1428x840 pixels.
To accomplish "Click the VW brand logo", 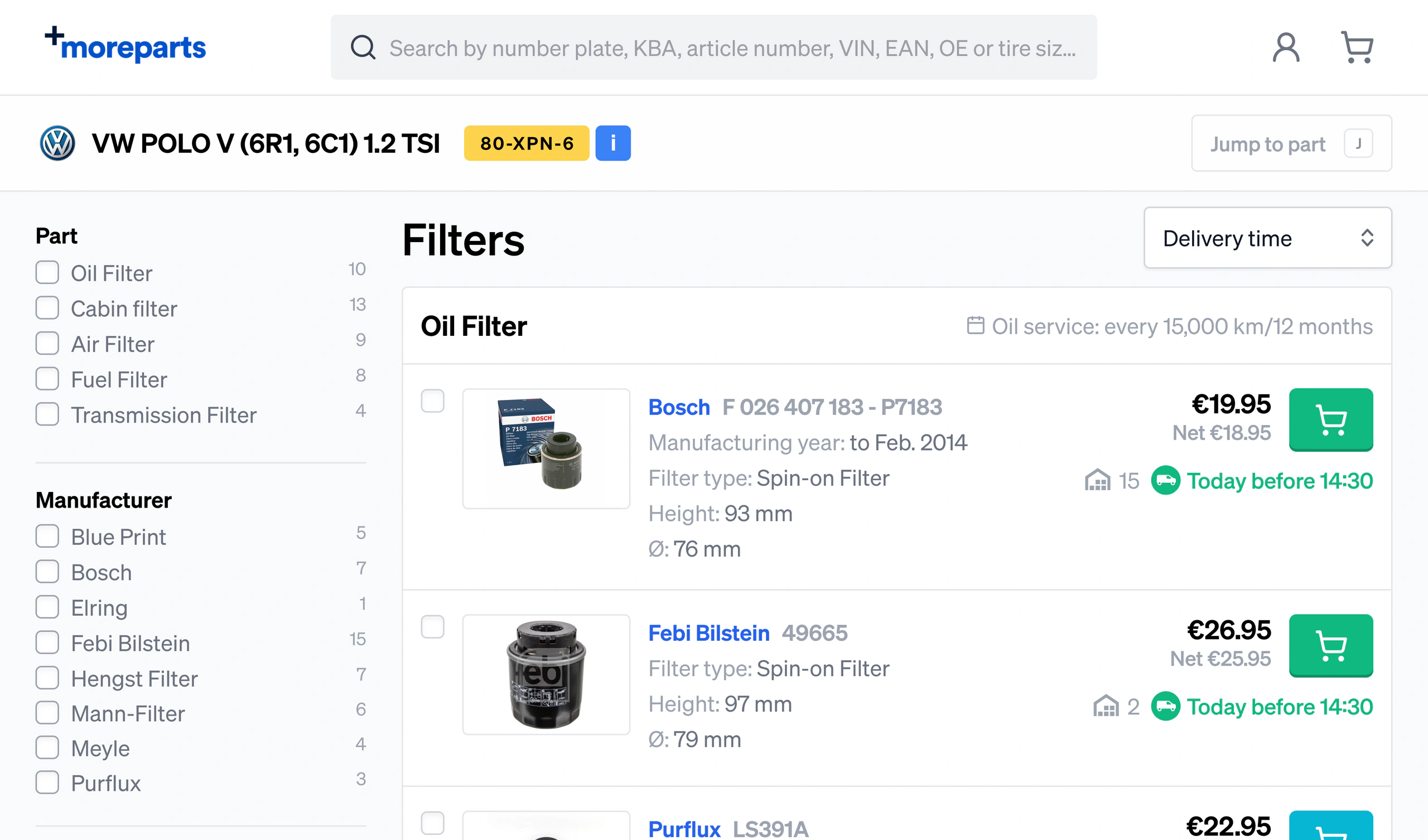I will 57,143.
